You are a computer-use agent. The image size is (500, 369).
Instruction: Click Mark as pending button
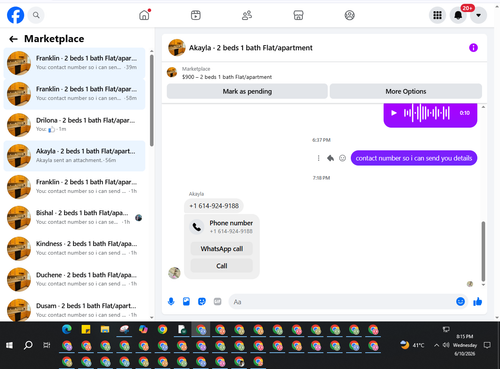coord(247,91)
